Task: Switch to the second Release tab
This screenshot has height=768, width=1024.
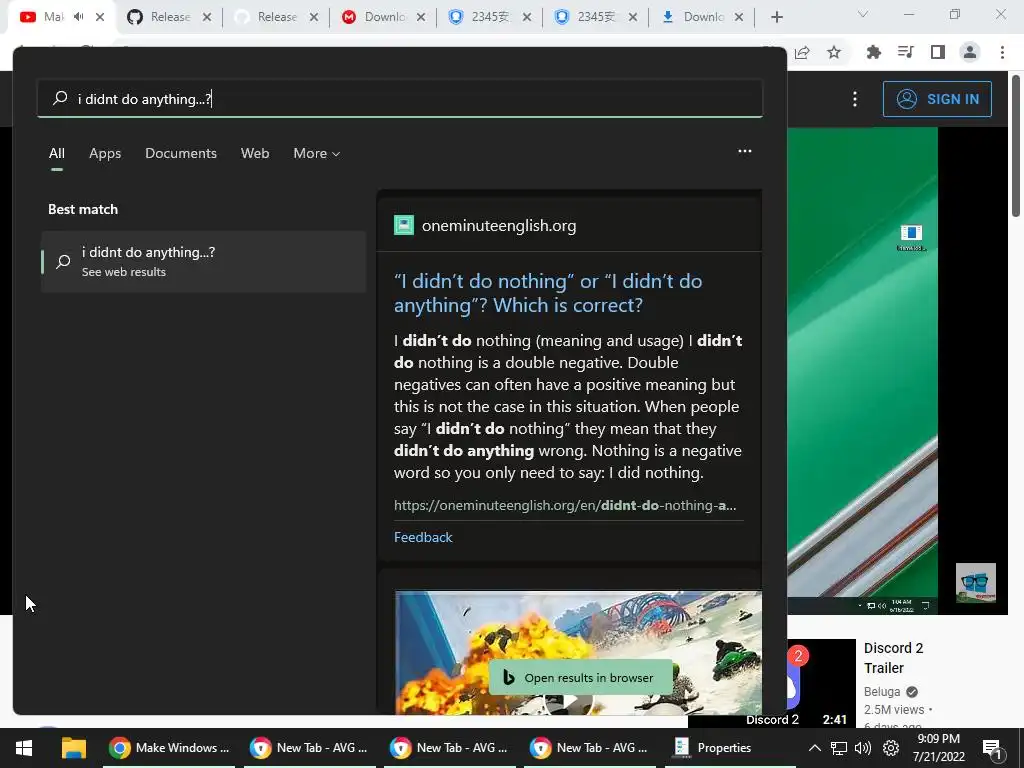Action: pyautogui.click(x=277, y=17)
